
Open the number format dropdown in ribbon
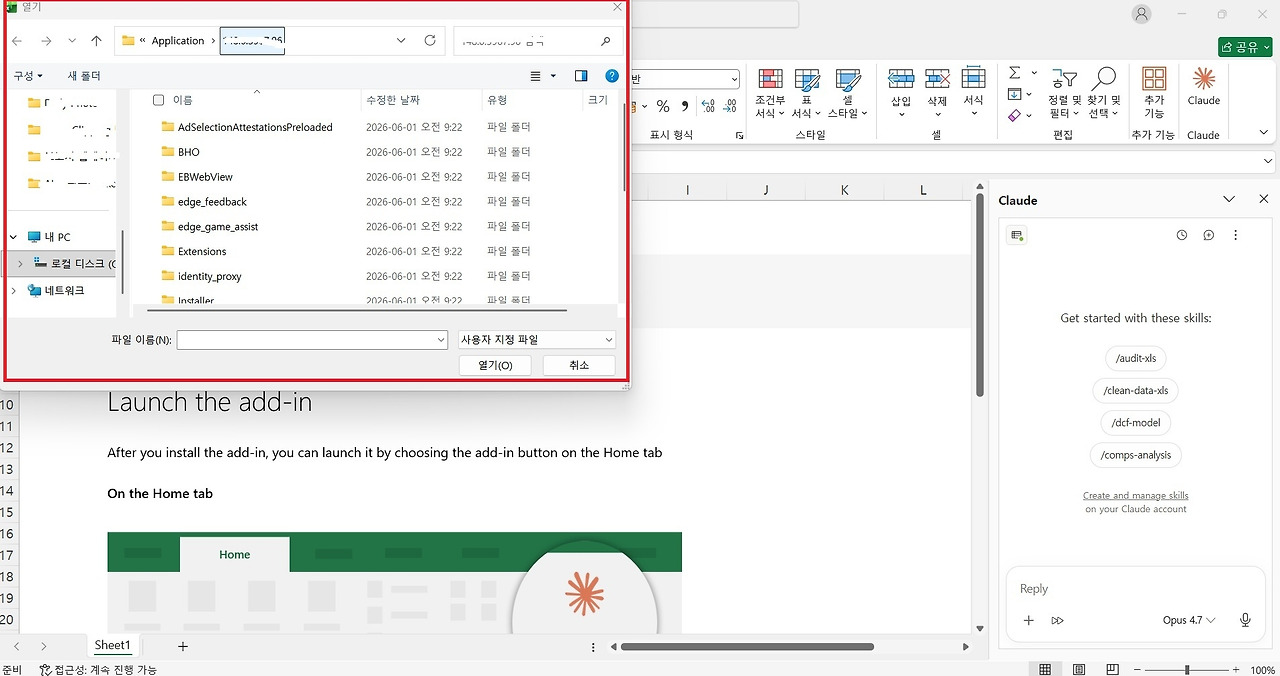[x=734, y=79]
